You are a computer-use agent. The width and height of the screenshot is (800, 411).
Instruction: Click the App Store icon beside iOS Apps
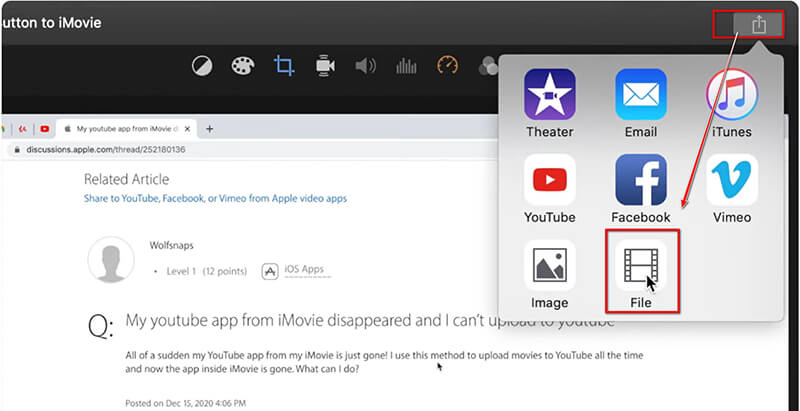[x=270, y=271]
